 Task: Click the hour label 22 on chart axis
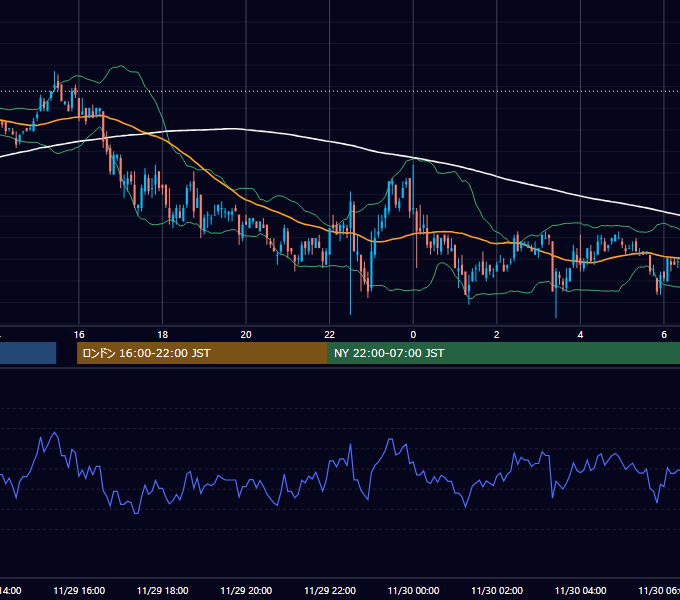tap(330, 335)
